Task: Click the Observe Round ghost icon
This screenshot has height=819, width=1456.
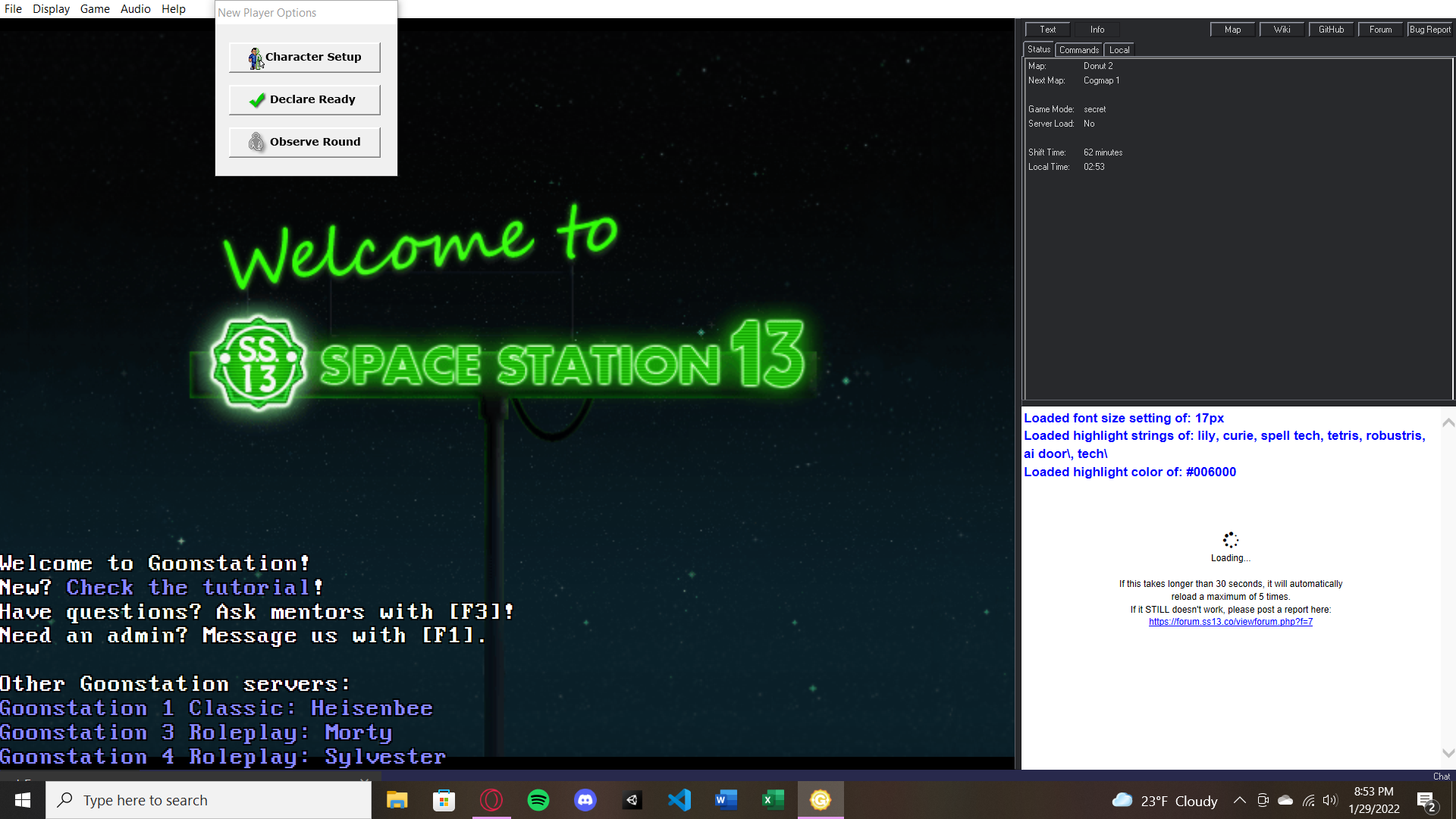Action: pyautogui.click(x=256, y=142)
